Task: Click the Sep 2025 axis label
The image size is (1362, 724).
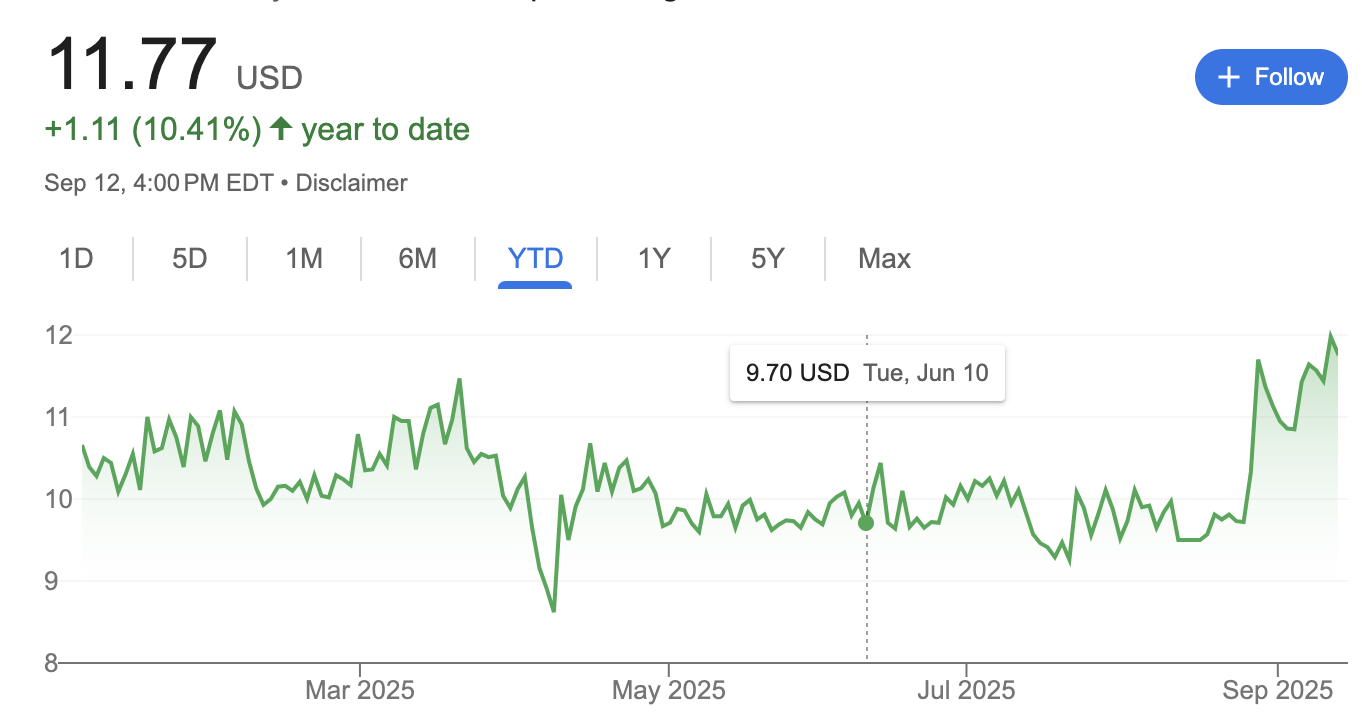Action: (1277, 690)
